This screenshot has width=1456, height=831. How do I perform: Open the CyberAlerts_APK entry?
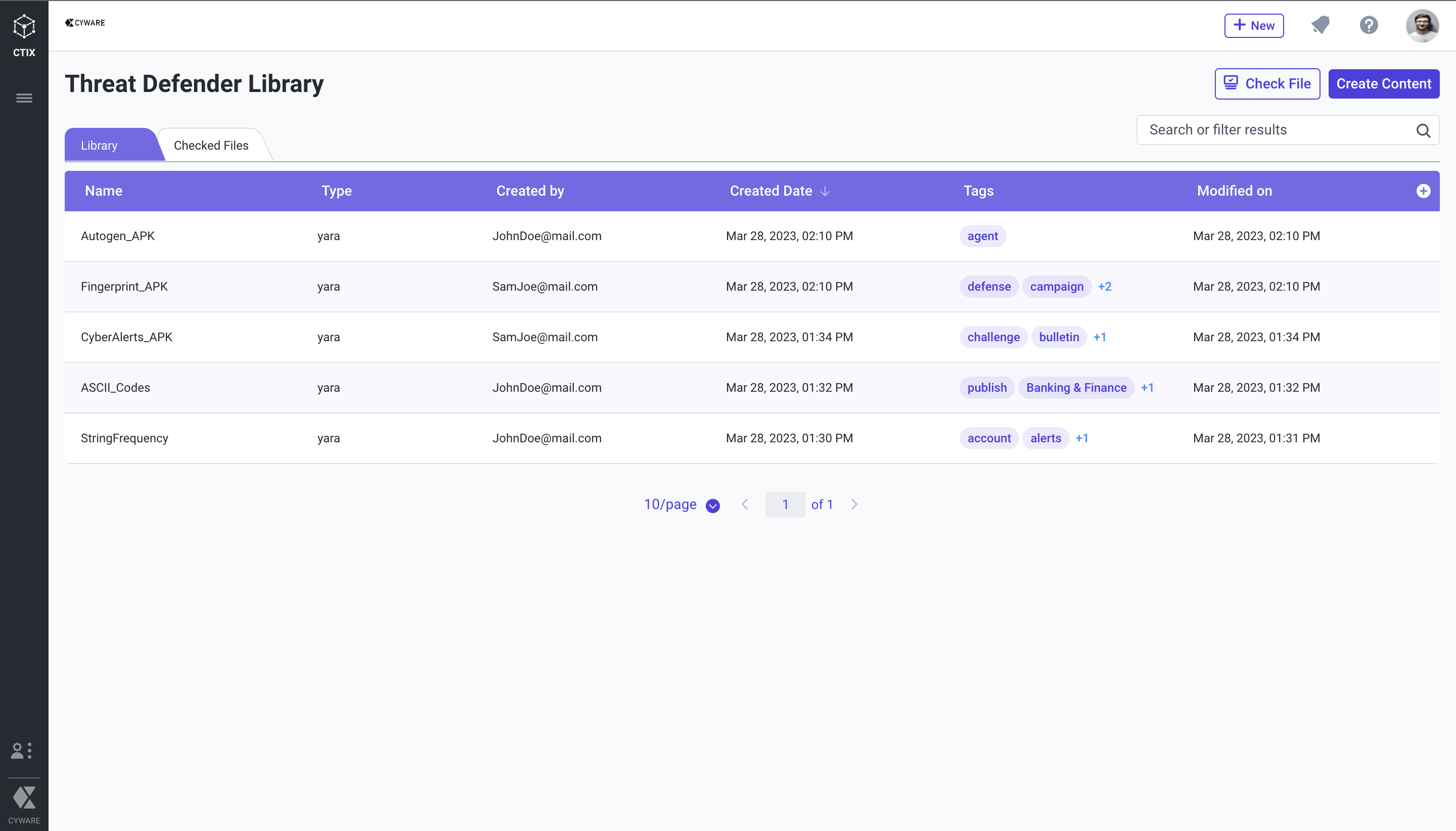tap(127, 337)
